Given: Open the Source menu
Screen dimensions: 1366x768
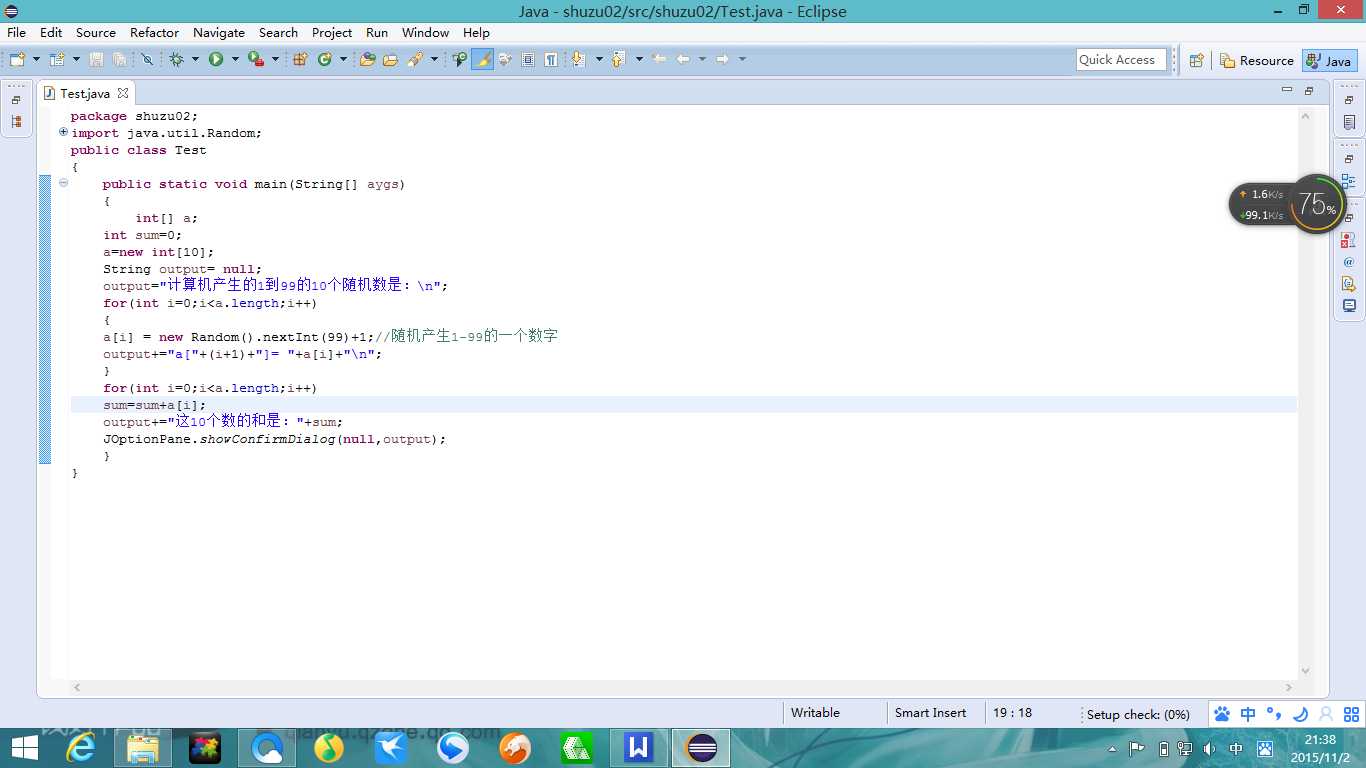Looking at the screenshot, I should coord(96,32).
